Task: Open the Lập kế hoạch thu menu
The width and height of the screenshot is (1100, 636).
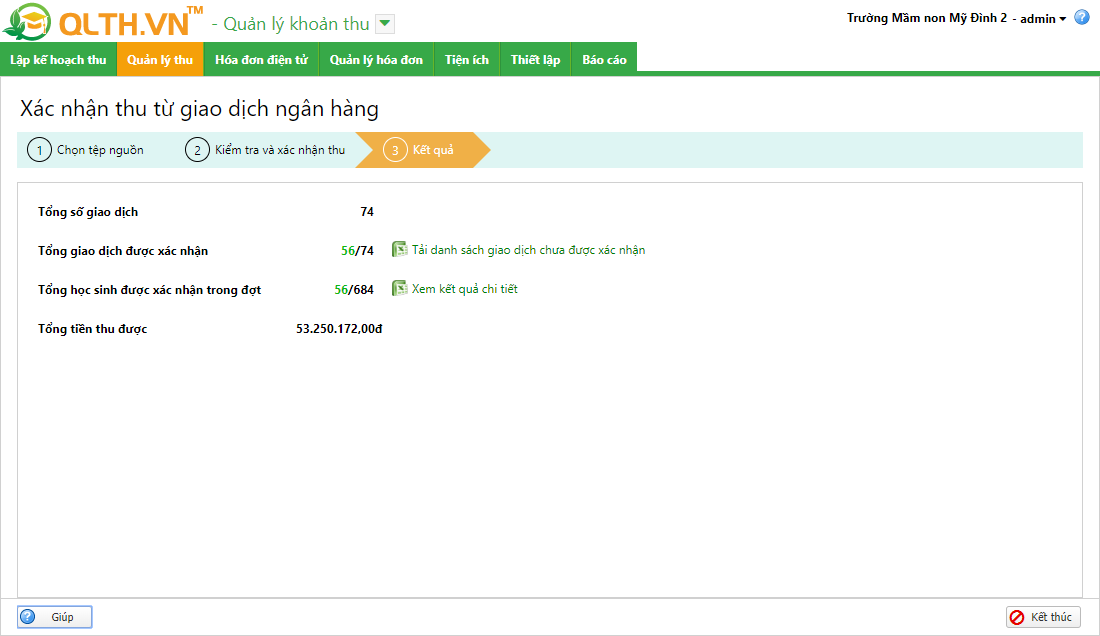Action: [x=58, y=60]
